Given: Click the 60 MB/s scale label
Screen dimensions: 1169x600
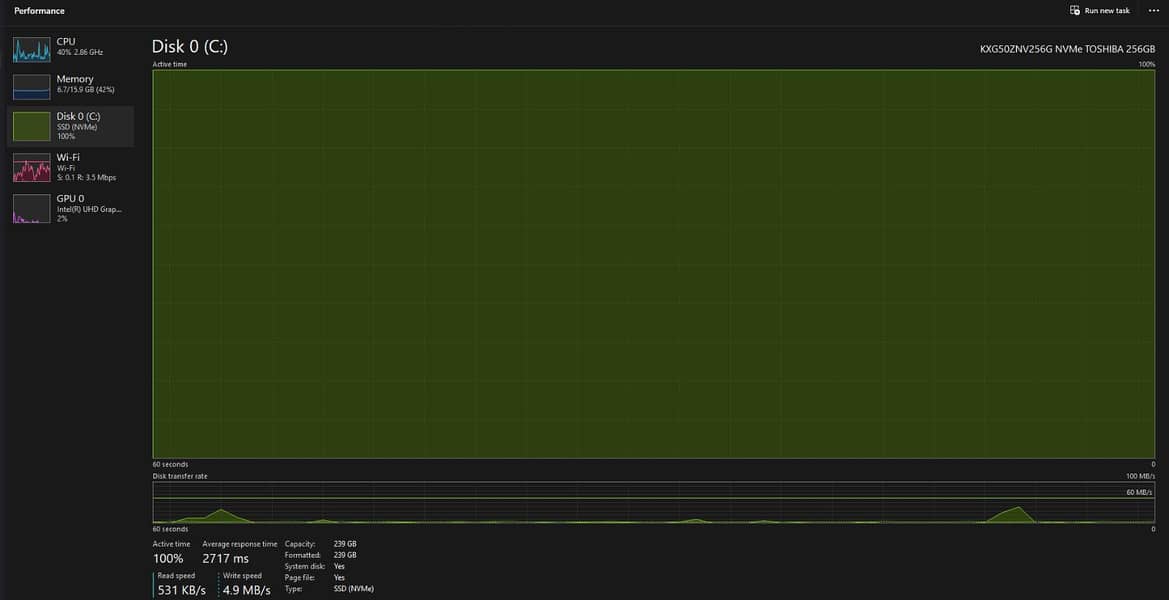Looking at the screenshot, I should (1139, 492).
